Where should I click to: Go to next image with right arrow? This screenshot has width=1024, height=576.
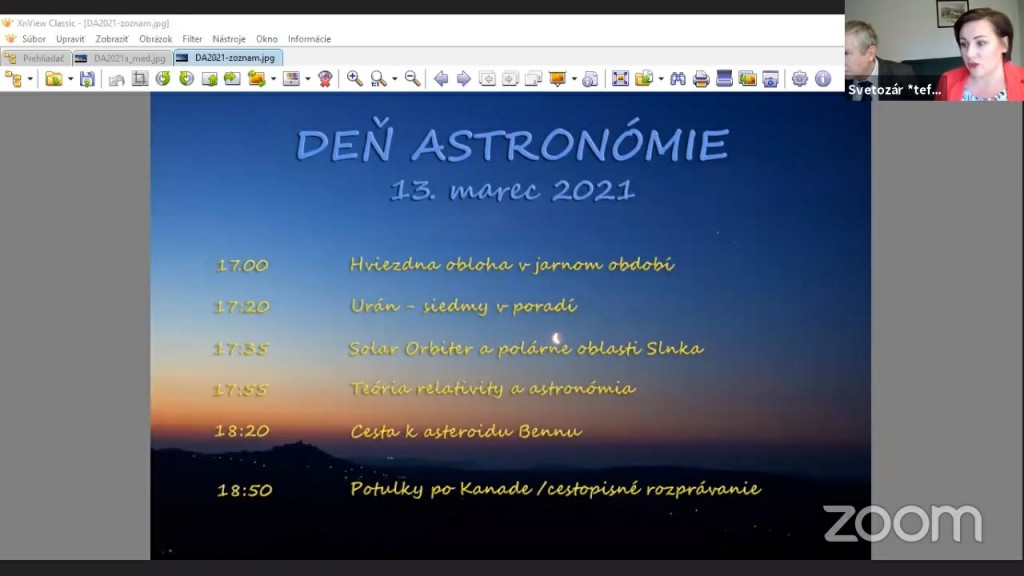coord(463,79)
